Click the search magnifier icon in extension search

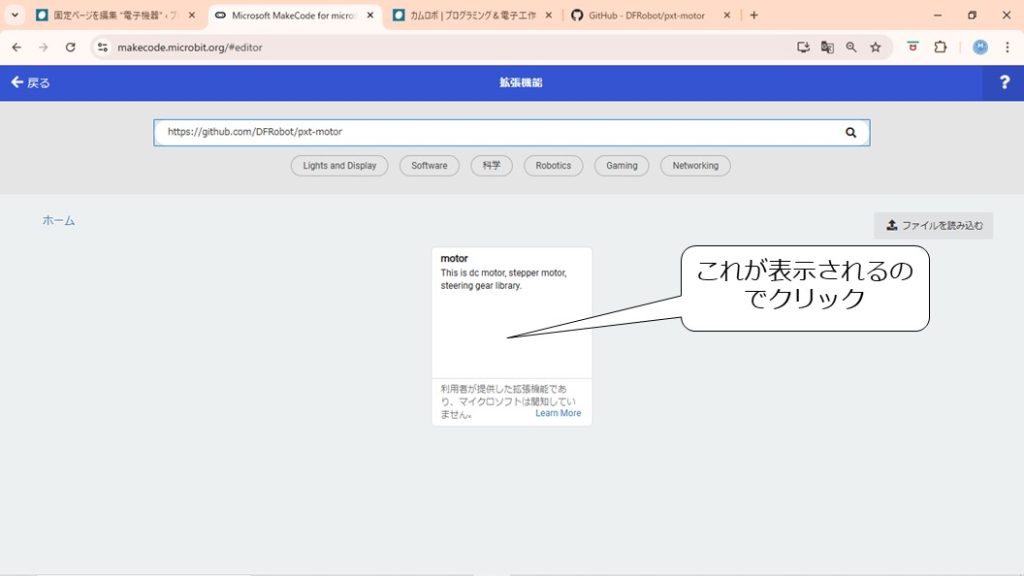(850, 132)
